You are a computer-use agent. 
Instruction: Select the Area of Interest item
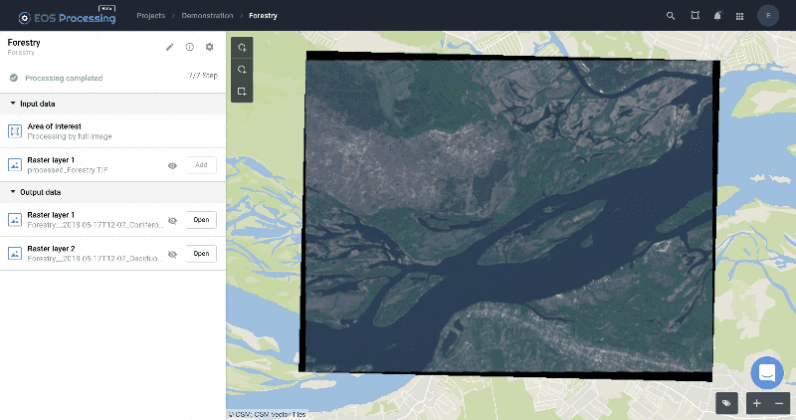point(70,131)
